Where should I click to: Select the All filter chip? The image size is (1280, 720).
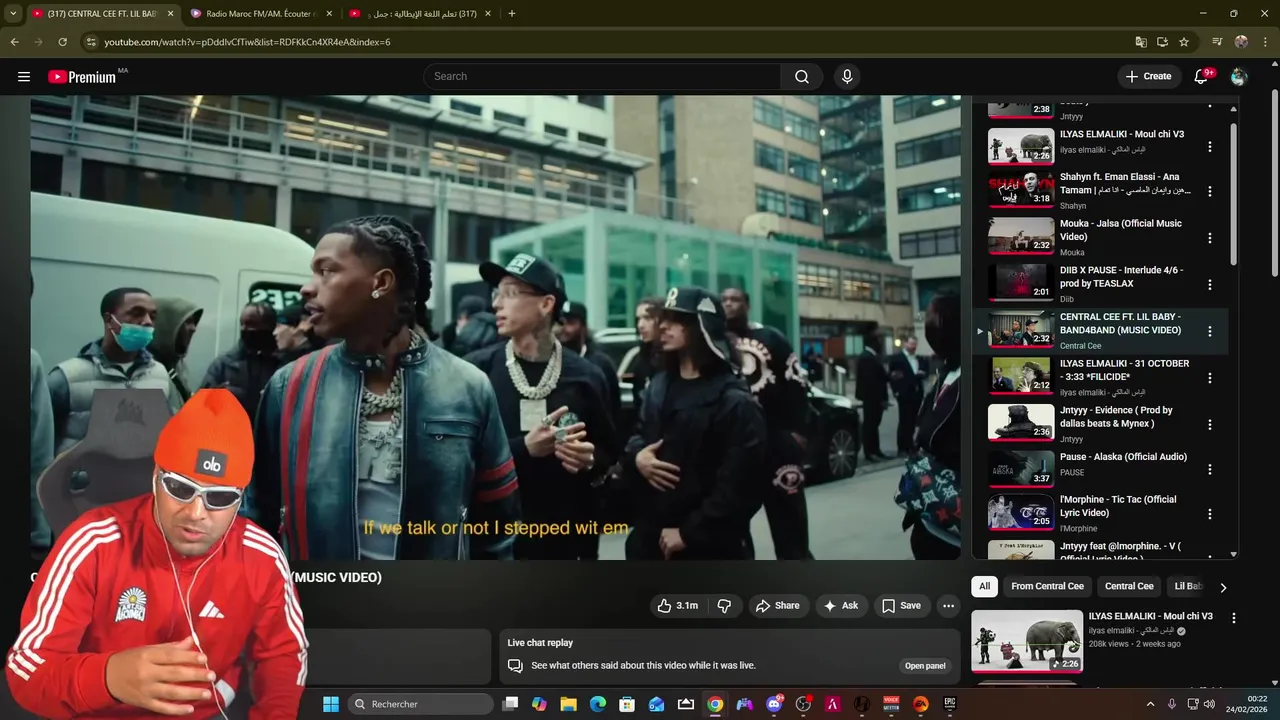(984, 586)
